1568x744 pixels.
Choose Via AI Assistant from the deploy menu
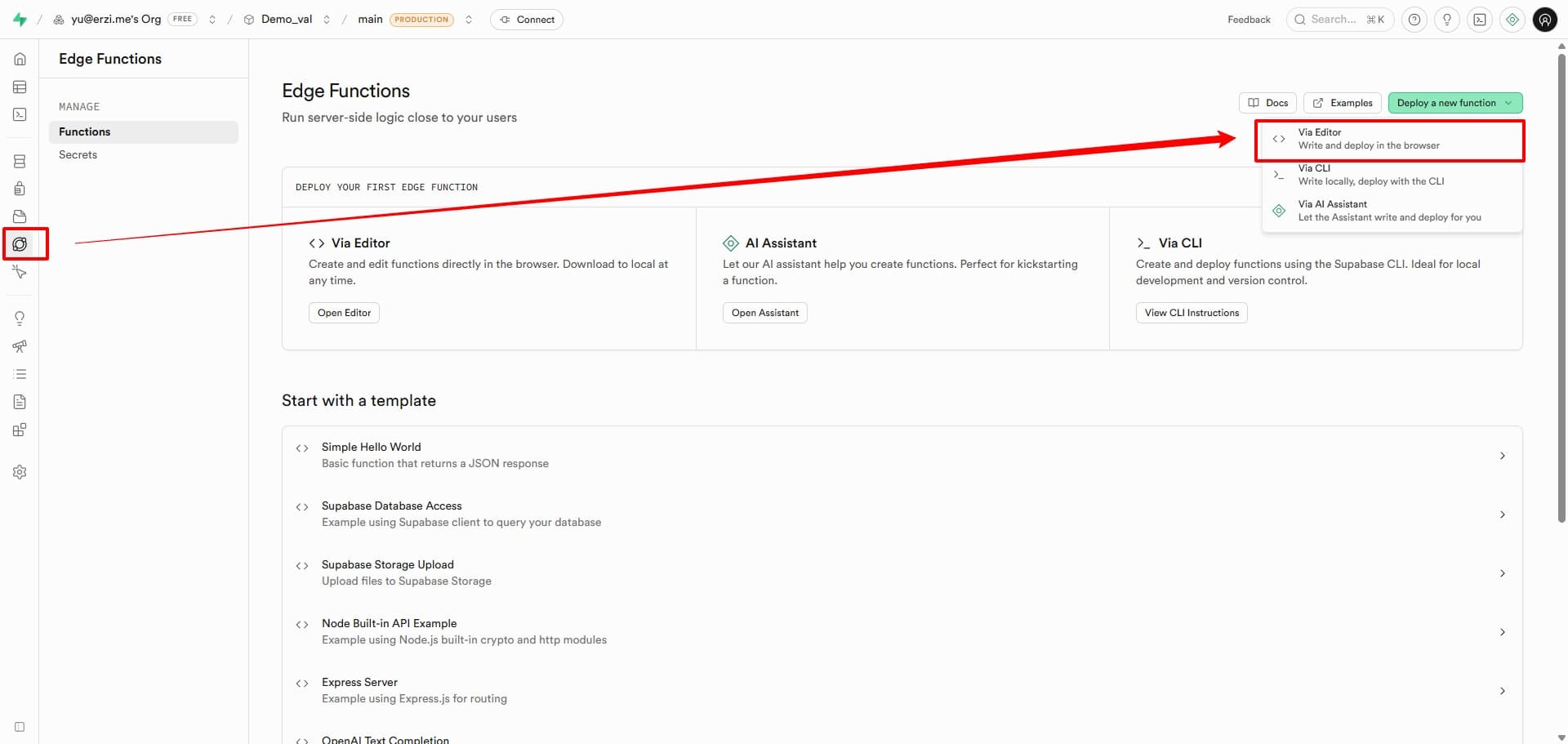pos(1392,211)
